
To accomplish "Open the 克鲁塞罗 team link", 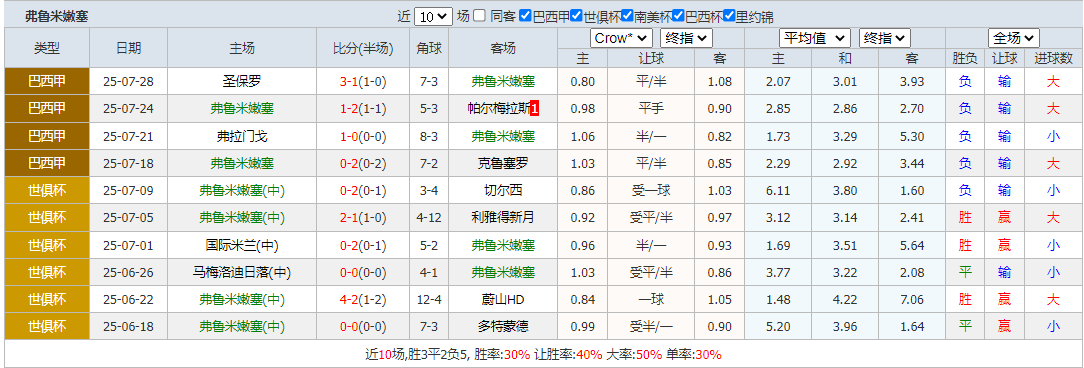I will pos(503,164).
